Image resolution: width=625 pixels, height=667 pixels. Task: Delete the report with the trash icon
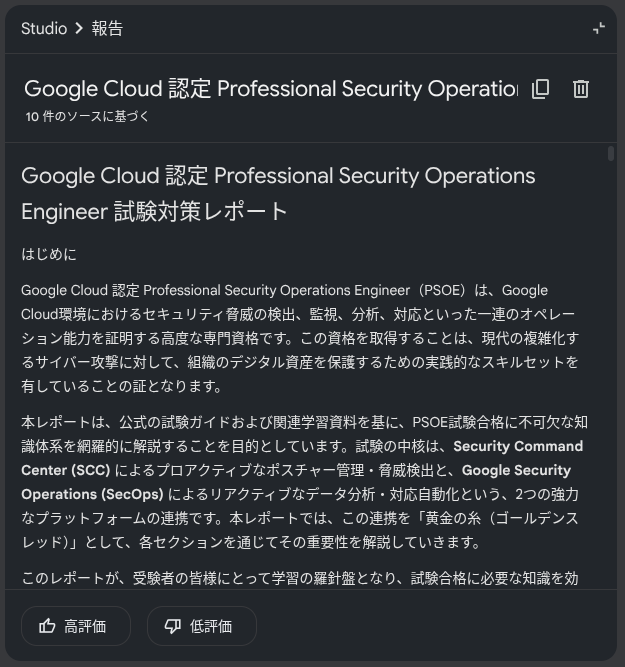tap(580, 89)
